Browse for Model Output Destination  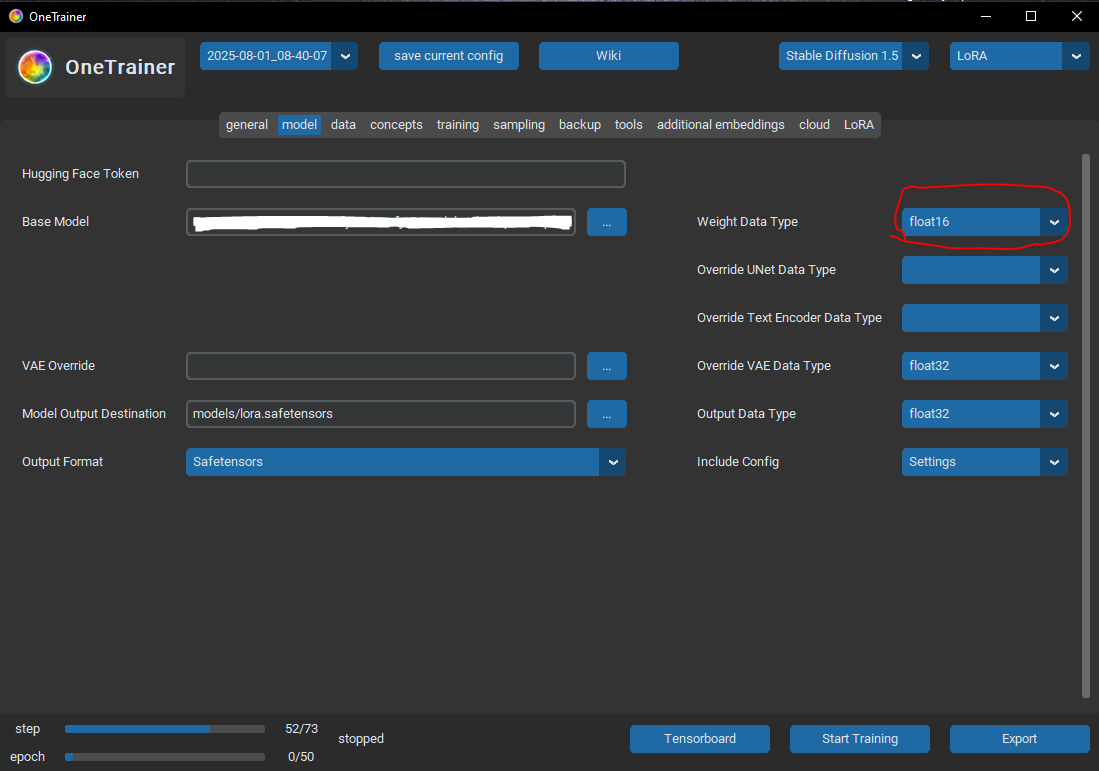[606, 414]
